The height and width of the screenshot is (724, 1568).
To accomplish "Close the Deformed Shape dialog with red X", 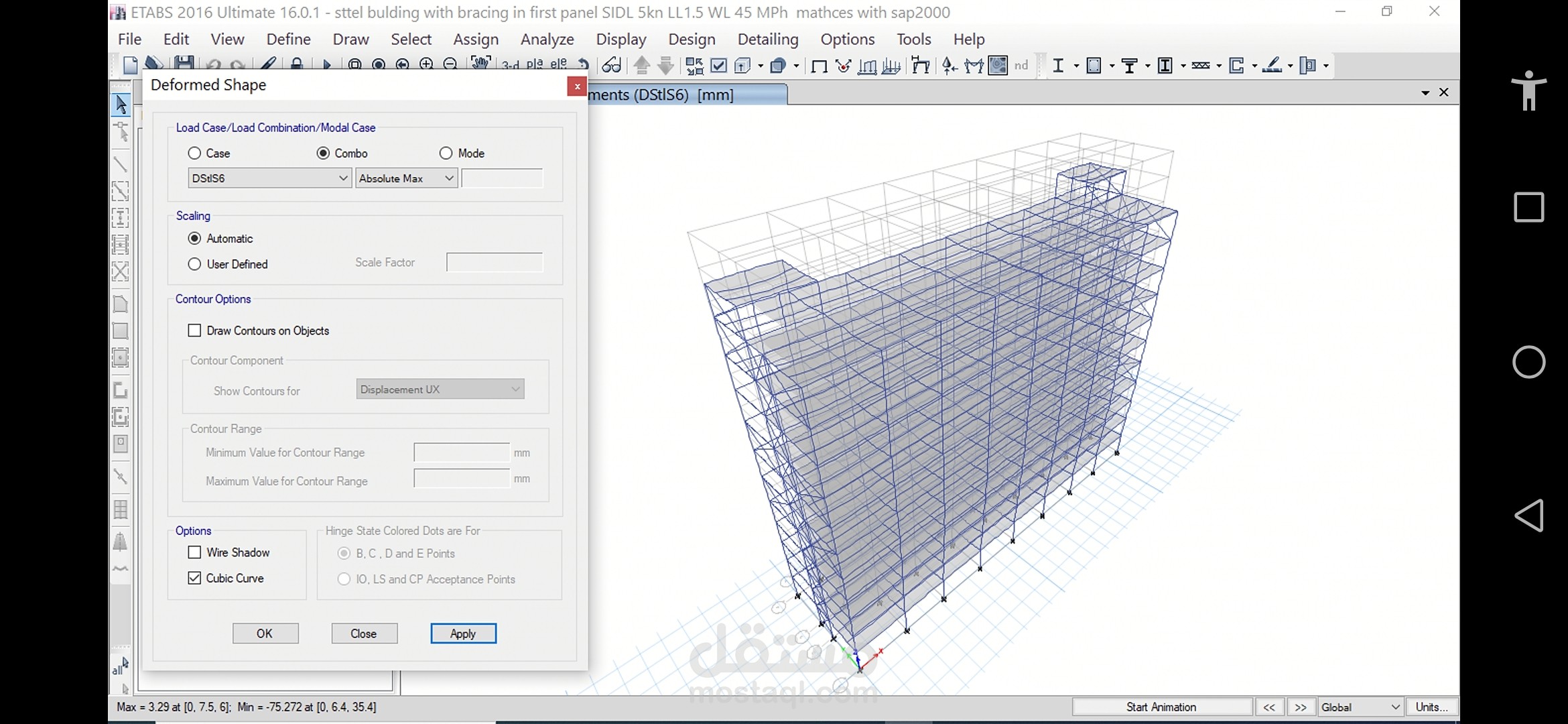I will pos(577,86).
